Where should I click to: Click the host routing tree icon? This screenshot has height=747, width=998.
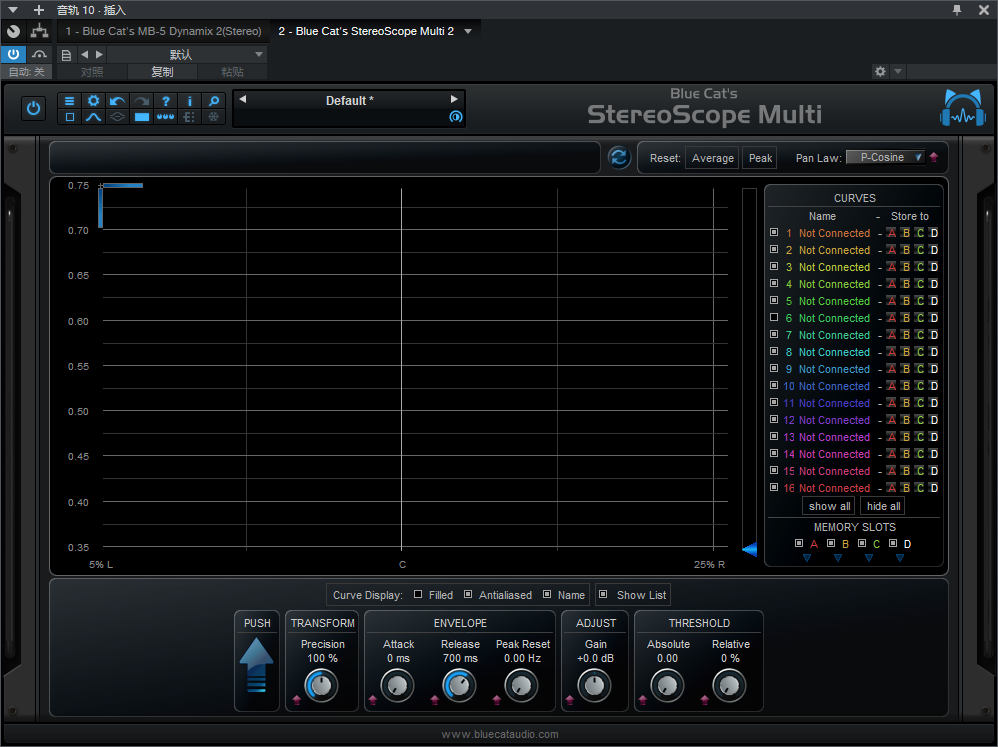(39, 31)
